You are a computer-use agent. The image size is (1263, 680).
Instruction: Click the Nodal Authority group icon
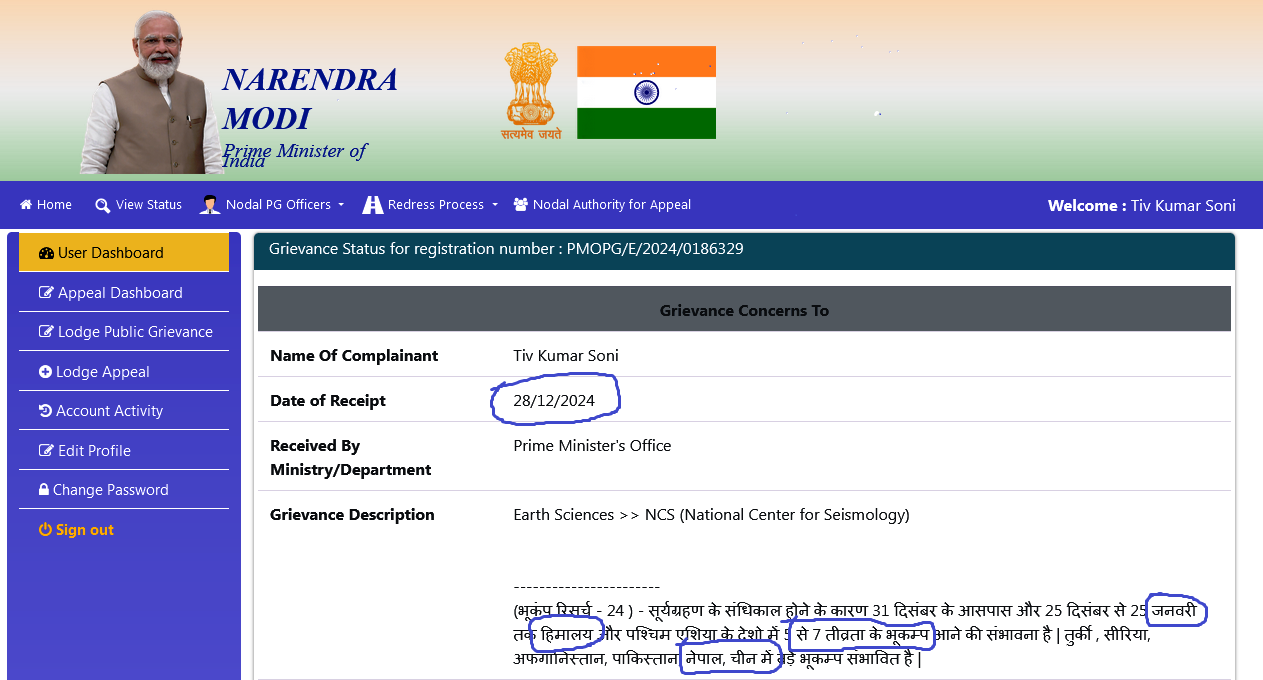click(x=520, y=205)
